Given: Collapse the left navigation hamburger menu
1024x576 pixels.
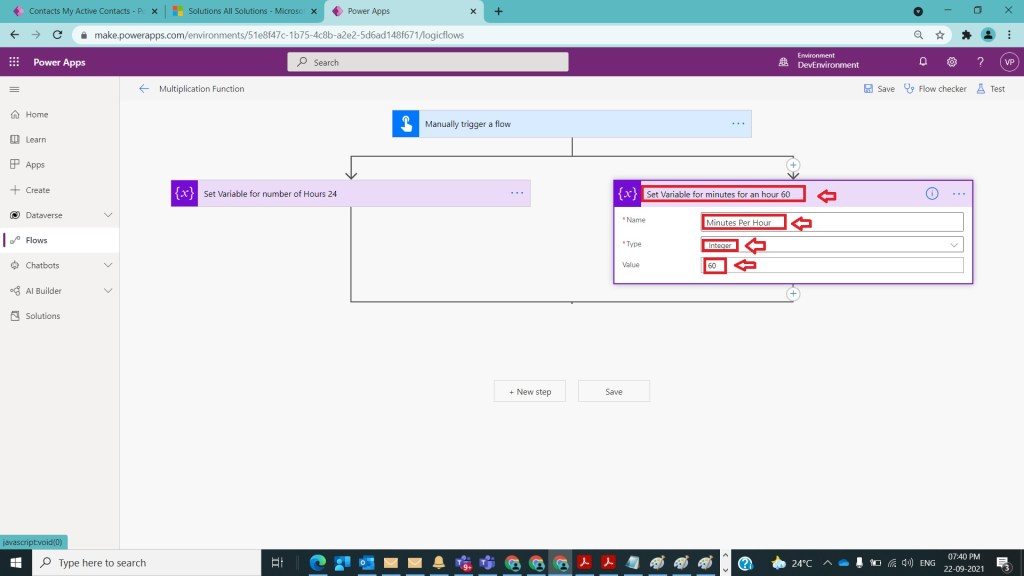Looking at the screenshot, I should point(14,89).
